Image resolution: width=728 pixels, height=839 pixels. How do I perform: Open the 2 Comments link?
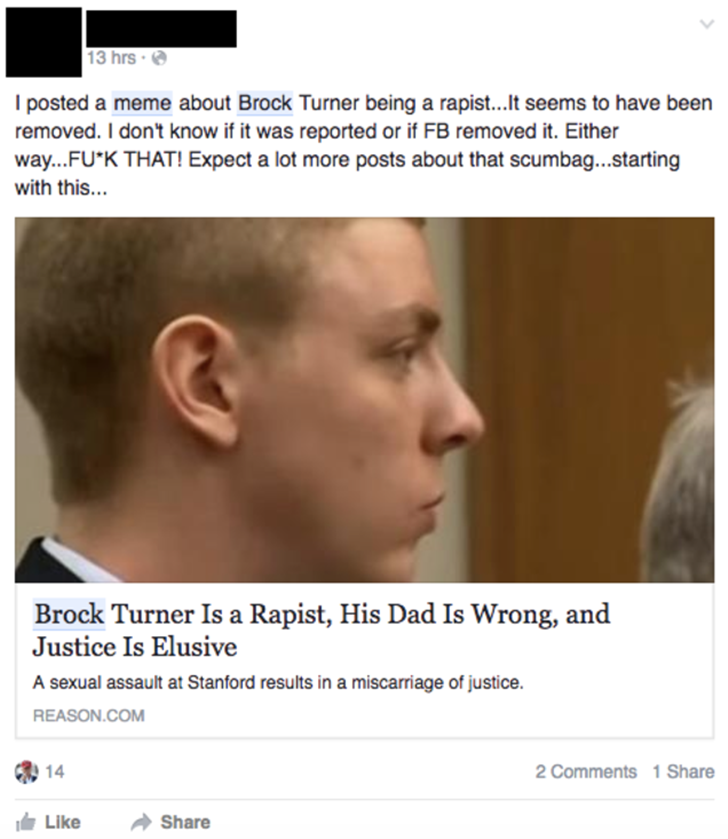click(x=586, y=772)
